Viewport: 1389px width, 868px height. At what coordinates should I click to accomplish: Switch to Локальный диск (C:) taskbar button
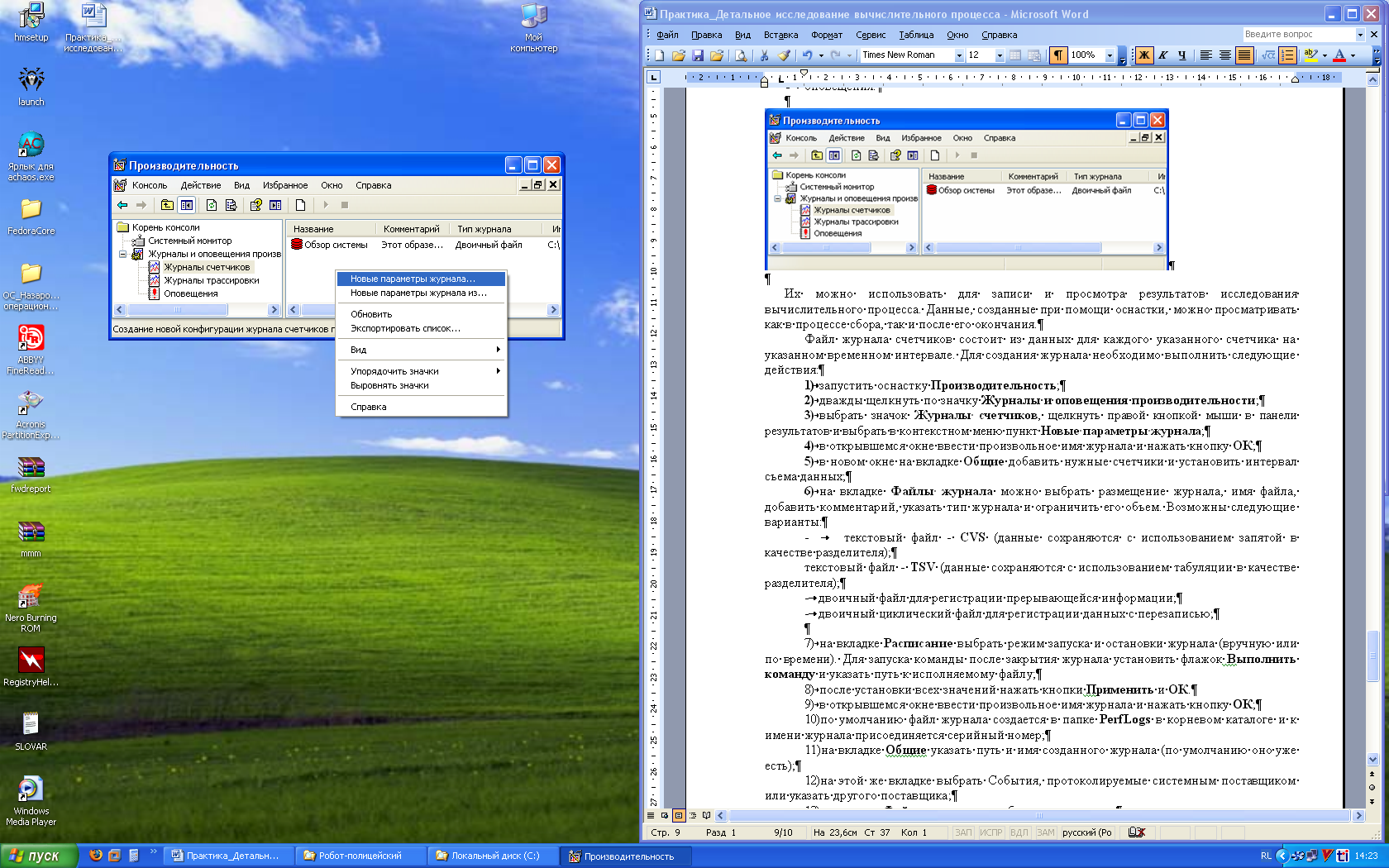[493, 856]
